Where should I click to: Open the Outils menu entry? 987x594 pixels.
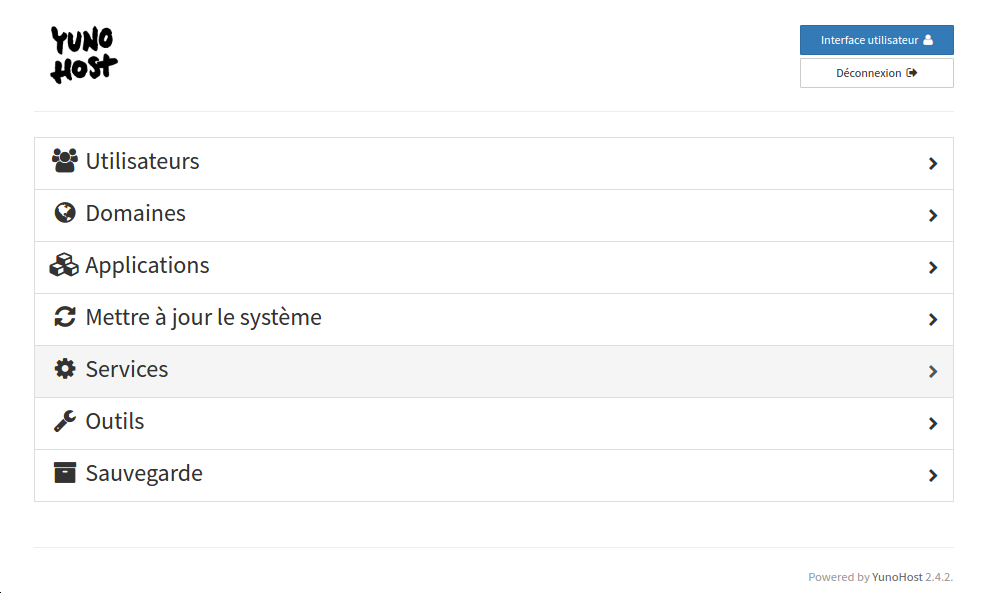tap(494, 423)
